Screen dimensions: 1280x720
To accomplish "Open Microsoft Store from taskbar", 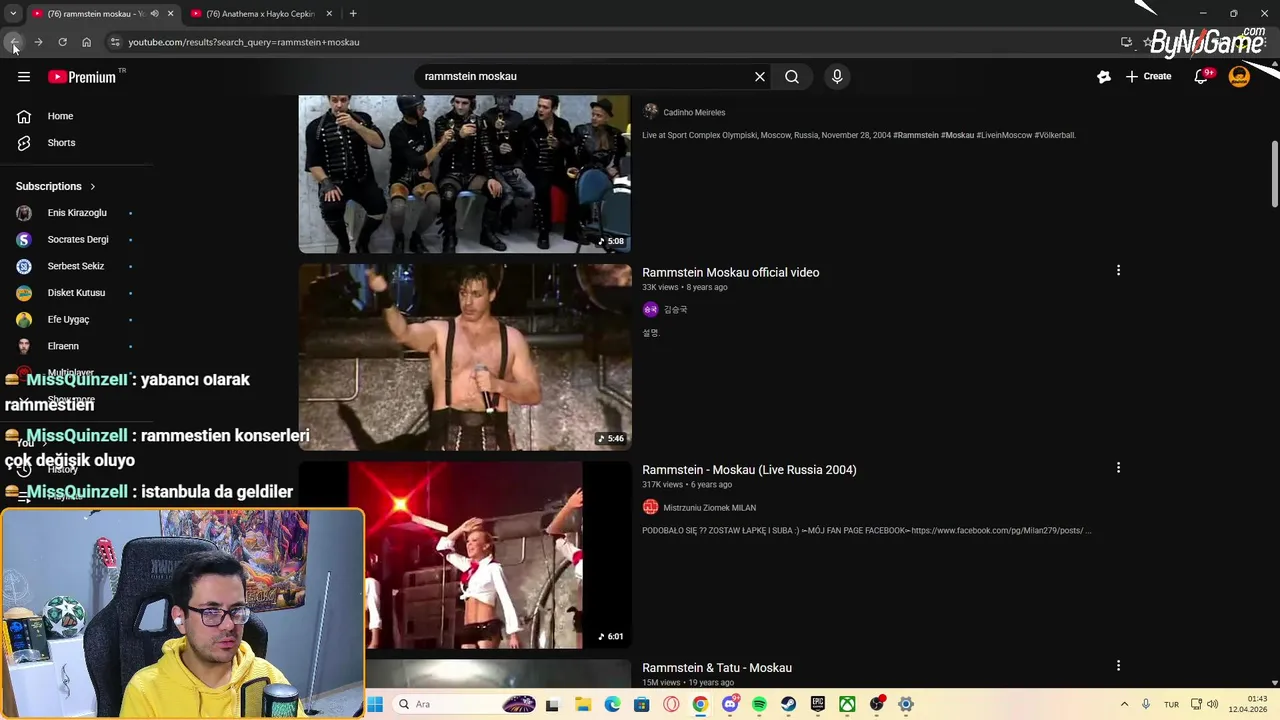I will tap(641, 704).
